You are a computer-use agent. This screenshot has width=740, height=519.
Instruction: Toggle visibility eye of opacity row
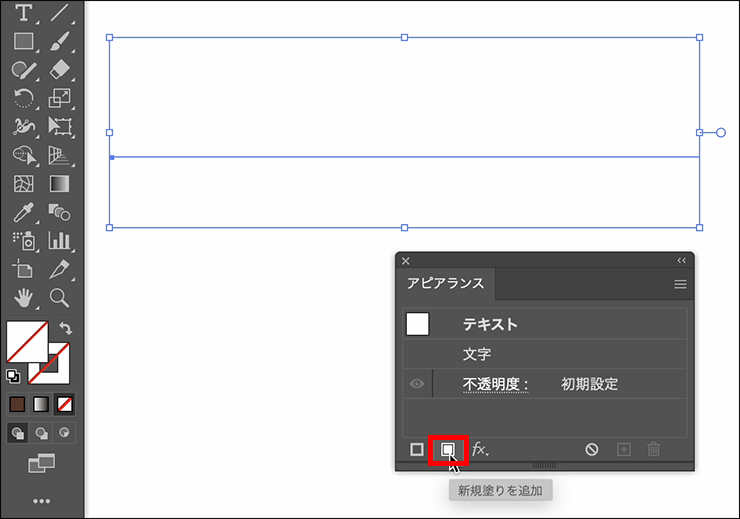417,384
